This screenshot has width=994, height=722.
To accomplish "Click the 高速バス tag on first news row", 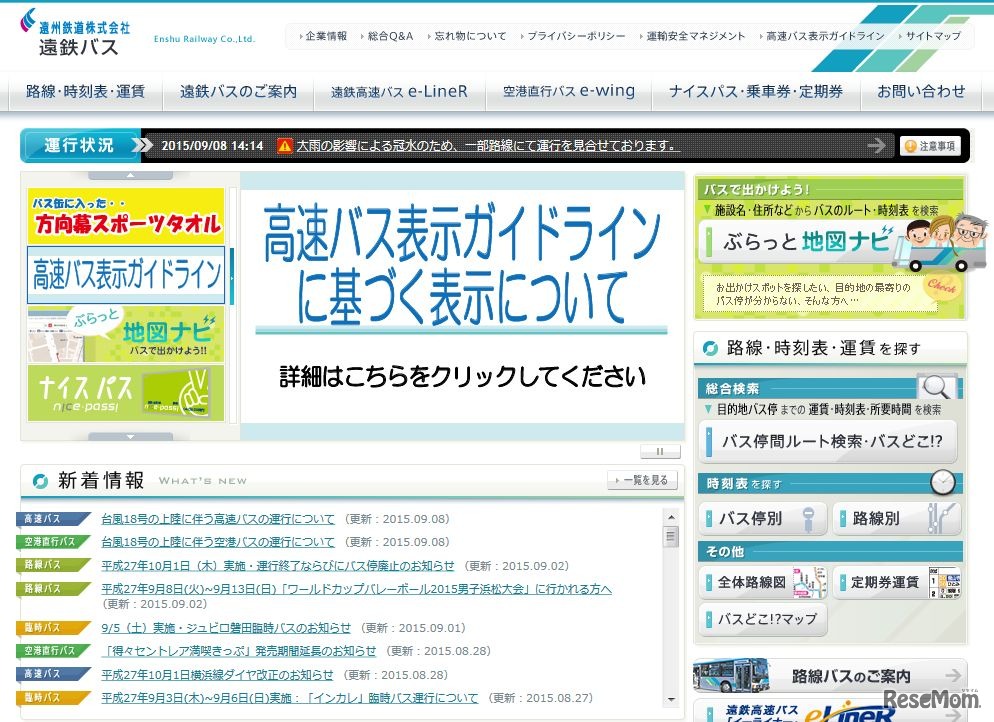I will 52,519.
